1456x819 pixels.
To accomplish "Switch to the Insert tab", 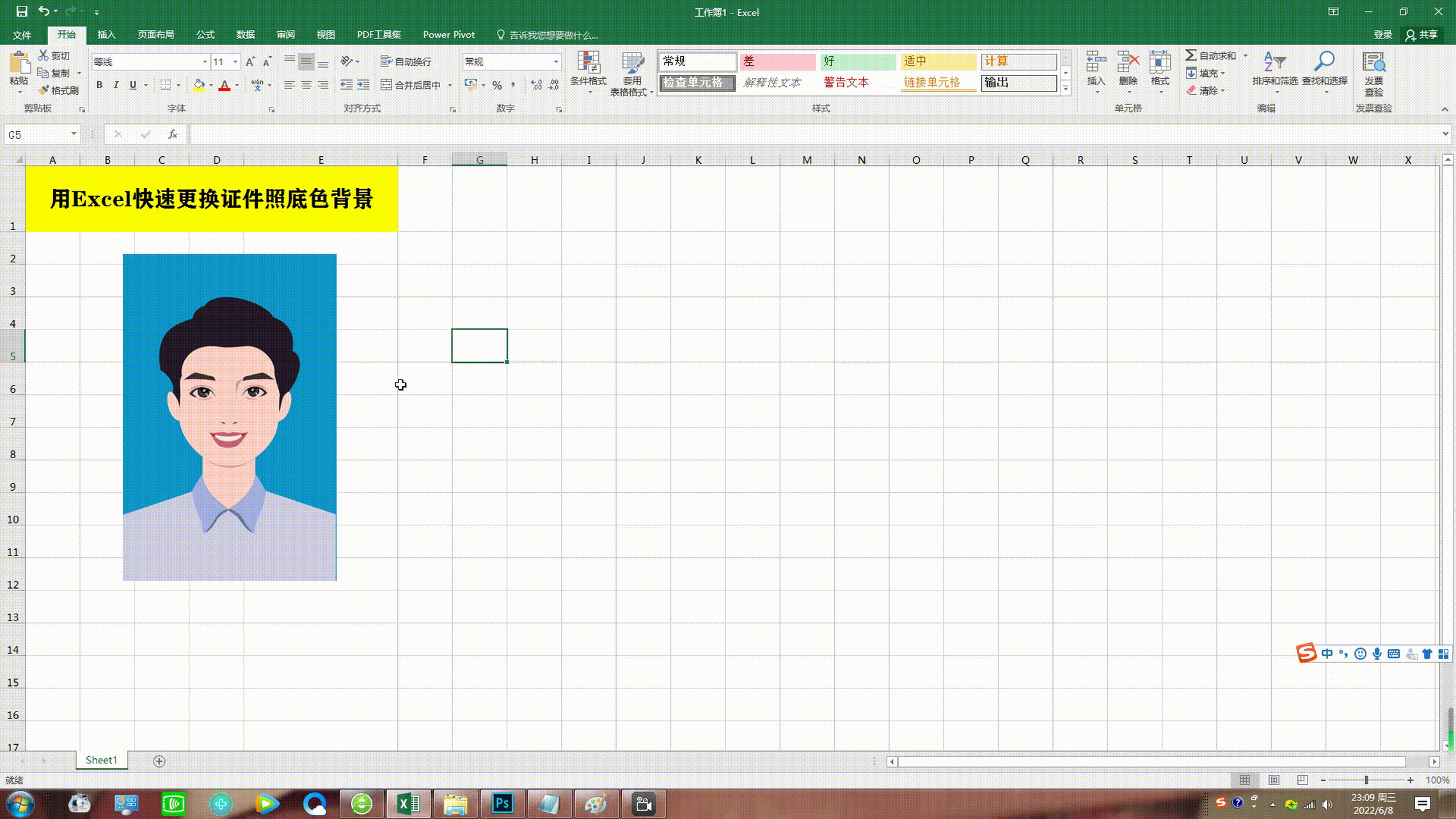I will (106, 35).
